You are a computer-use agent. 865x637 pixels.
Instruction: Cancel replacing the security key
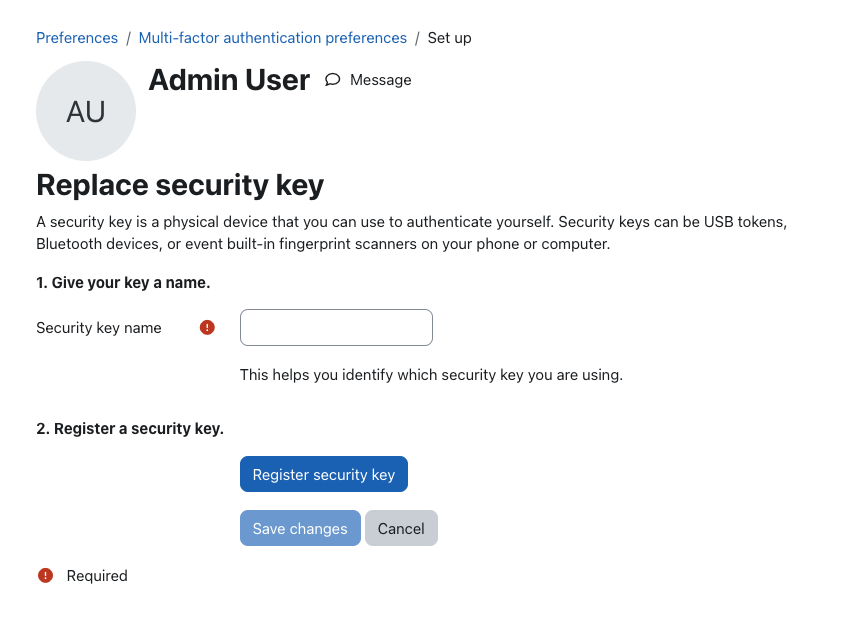click(x=401, y=528)
